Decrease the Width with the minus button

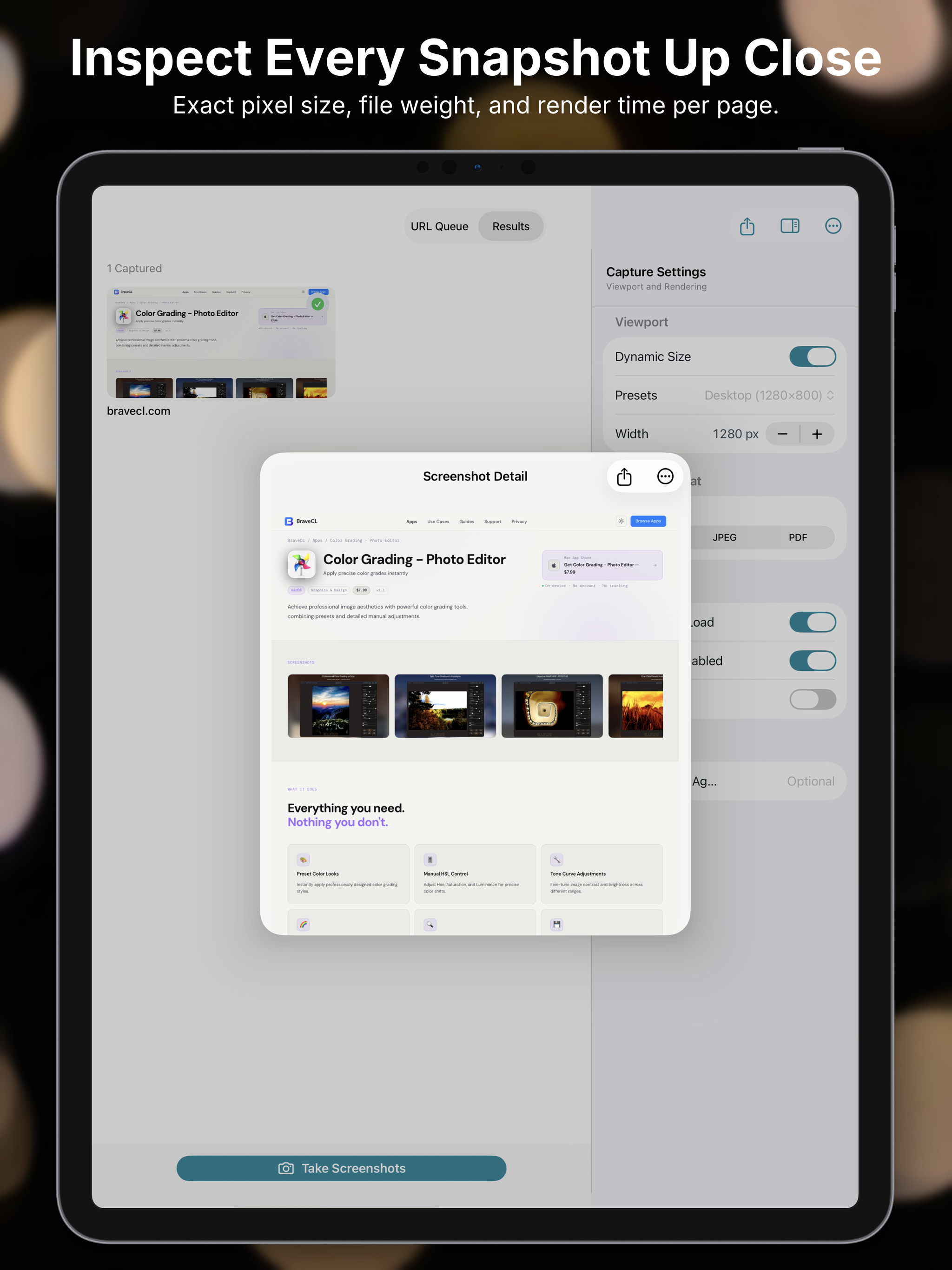coord(783,434)
